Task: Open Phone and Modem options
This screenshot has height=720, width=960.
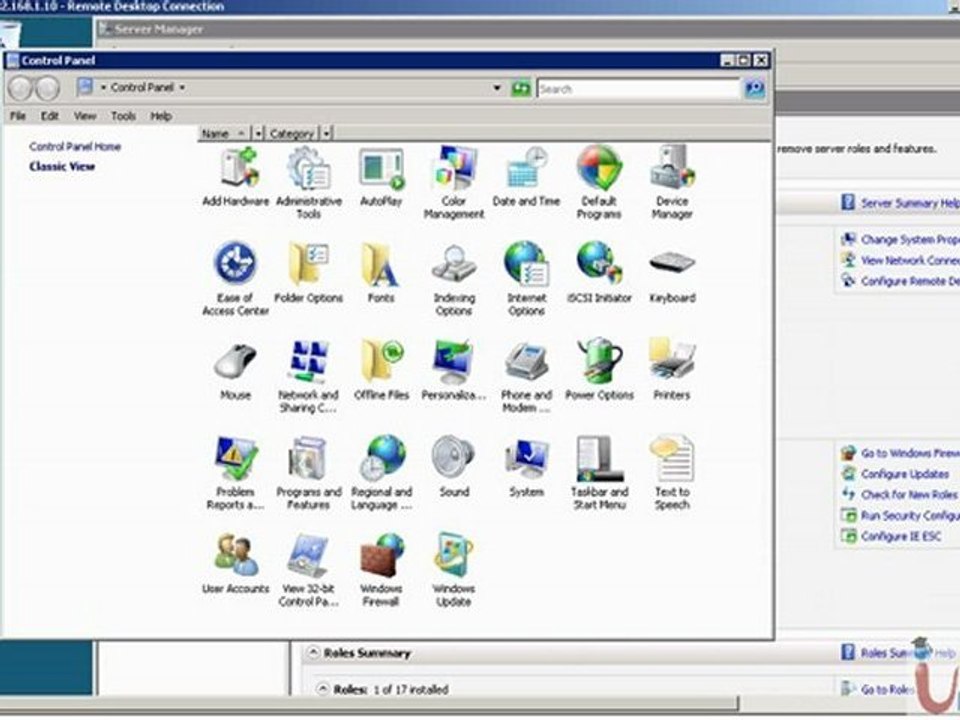Action: click(x=526, y=376)
